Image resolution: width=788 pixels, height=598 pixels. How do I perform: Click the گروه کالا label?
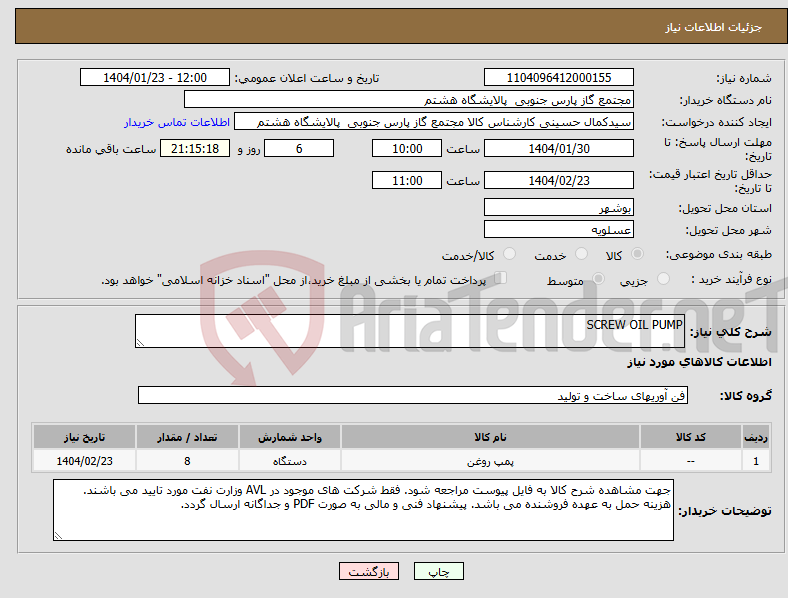click(x=746, y=395)
